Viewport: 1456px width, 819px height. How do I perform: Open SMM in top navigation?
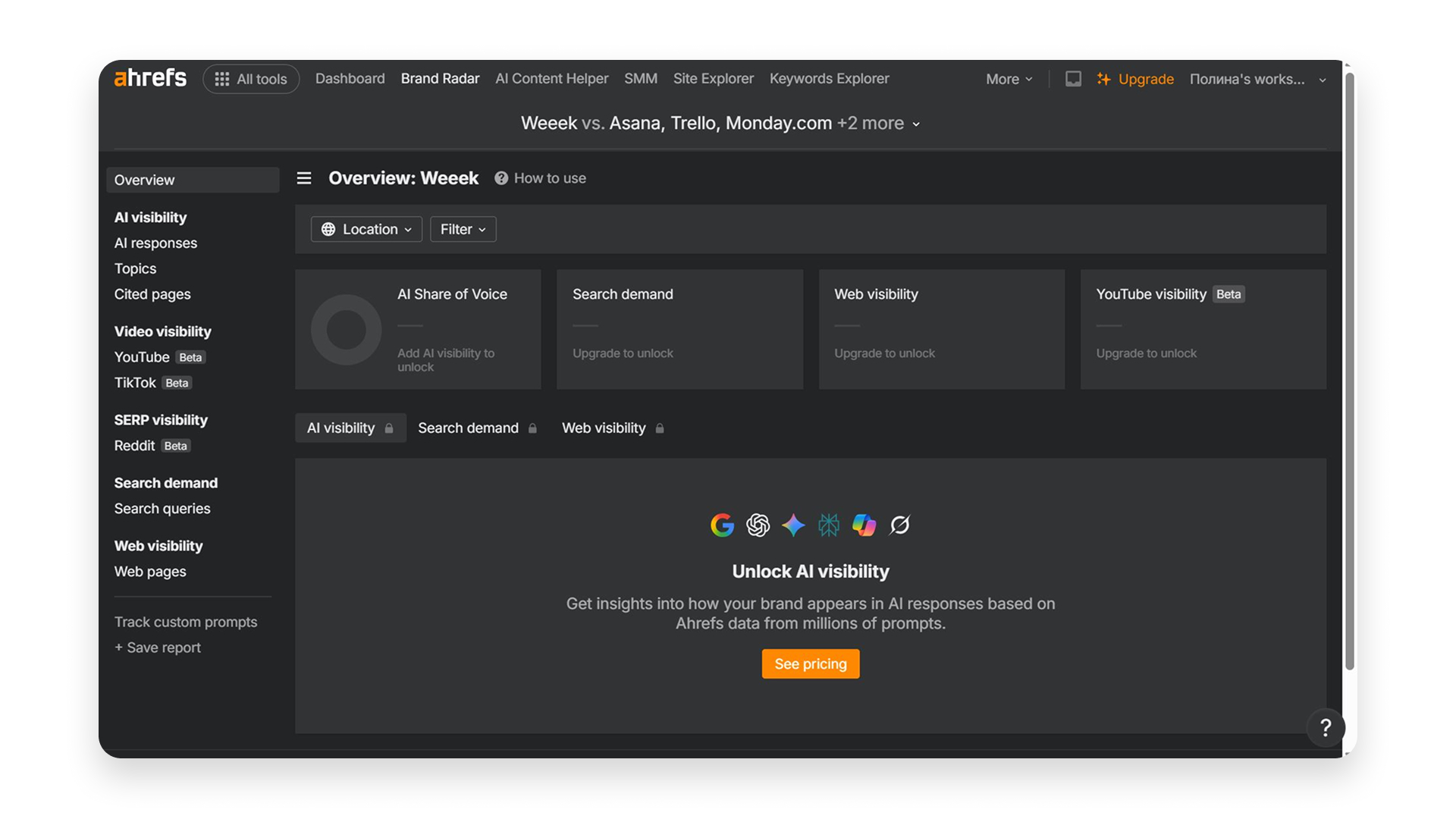coord(641,79)
